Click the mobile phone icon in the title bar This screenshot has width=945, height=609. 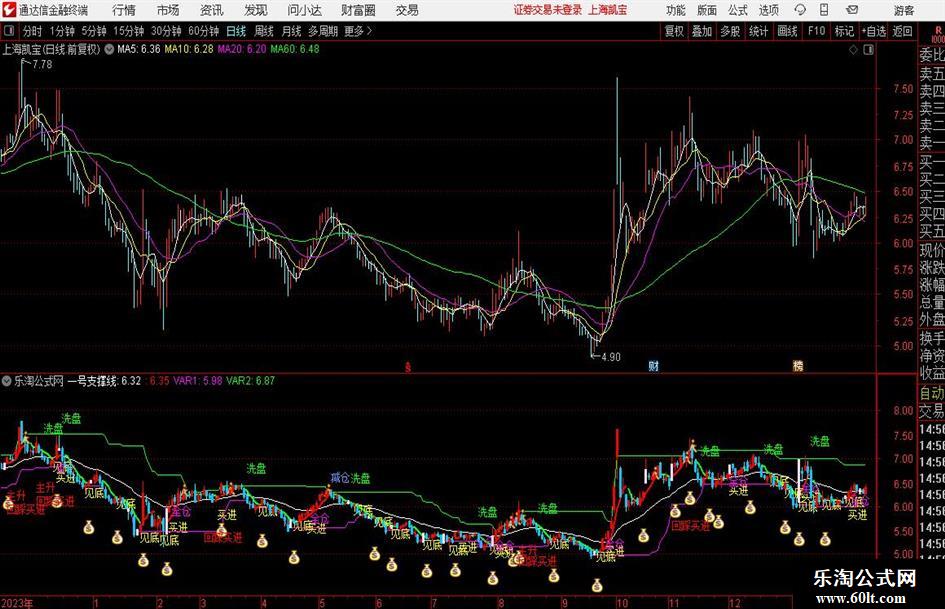[x=824, y=10]
